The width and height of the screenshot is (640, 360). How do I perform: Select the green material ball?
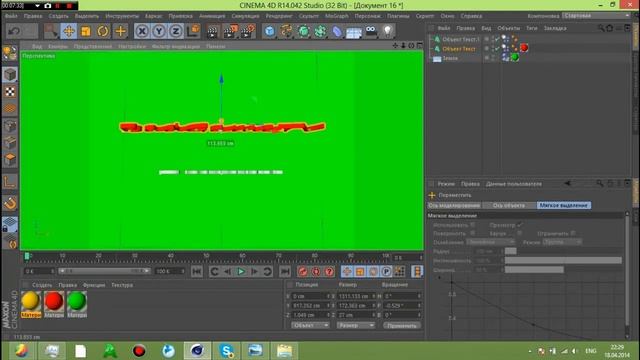[x=77, y=301]
